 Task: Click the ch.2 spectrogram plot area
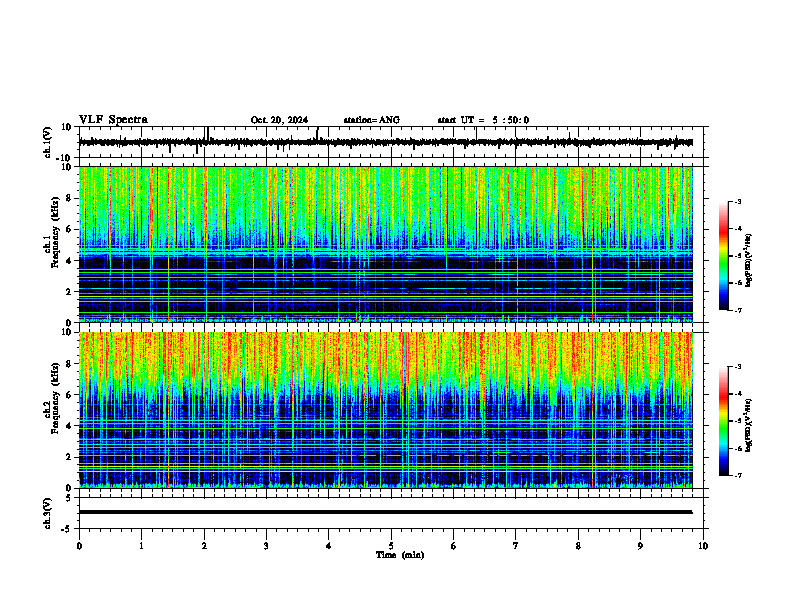pyautogui.click(x=385, y=410)
